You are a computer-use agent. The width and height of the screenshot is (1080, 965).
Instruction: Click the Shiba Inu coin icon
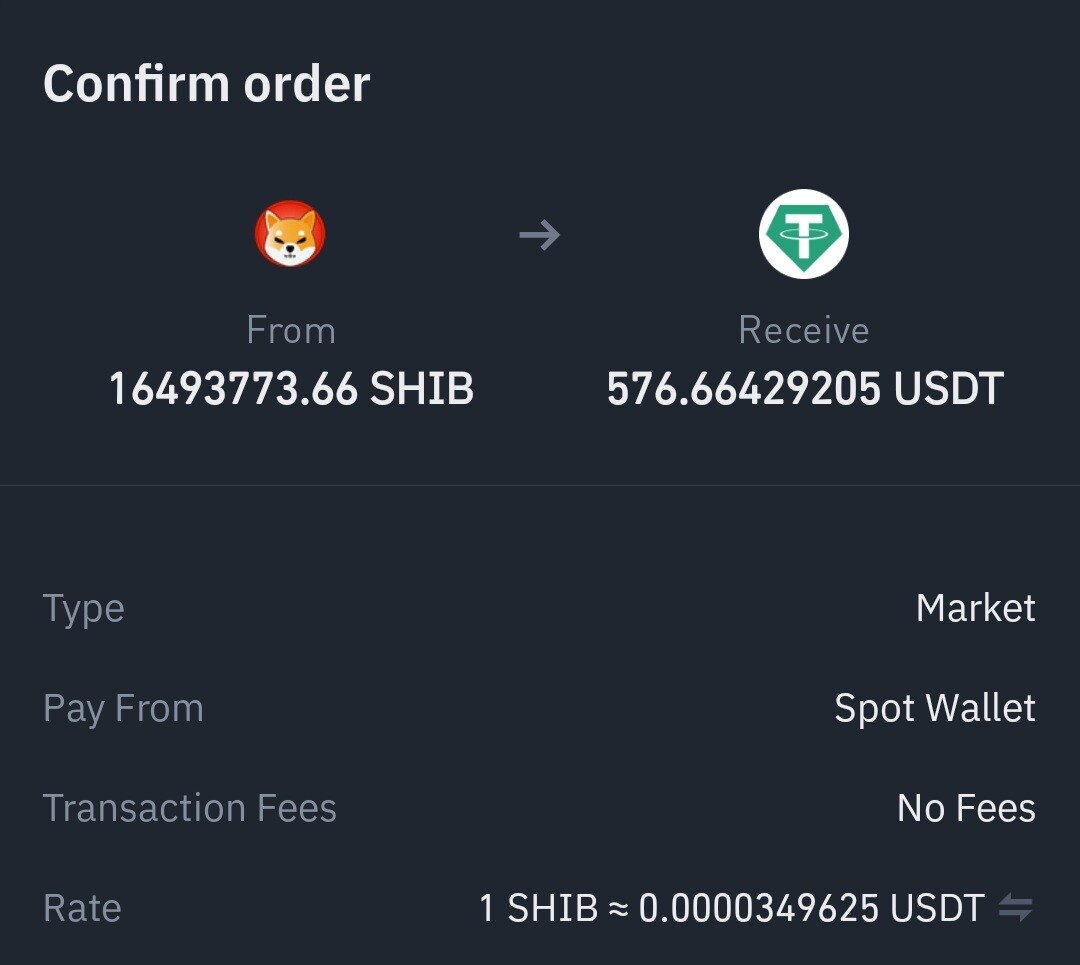290,234
